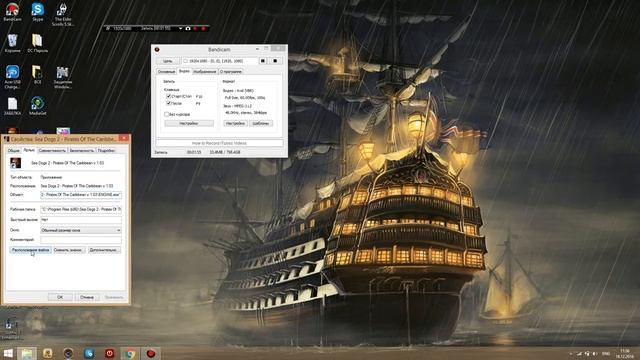This screenshot has height=360, width=640.
Task: Open the Bandicam desktop shortcut
Action: [x=12, y=12]
